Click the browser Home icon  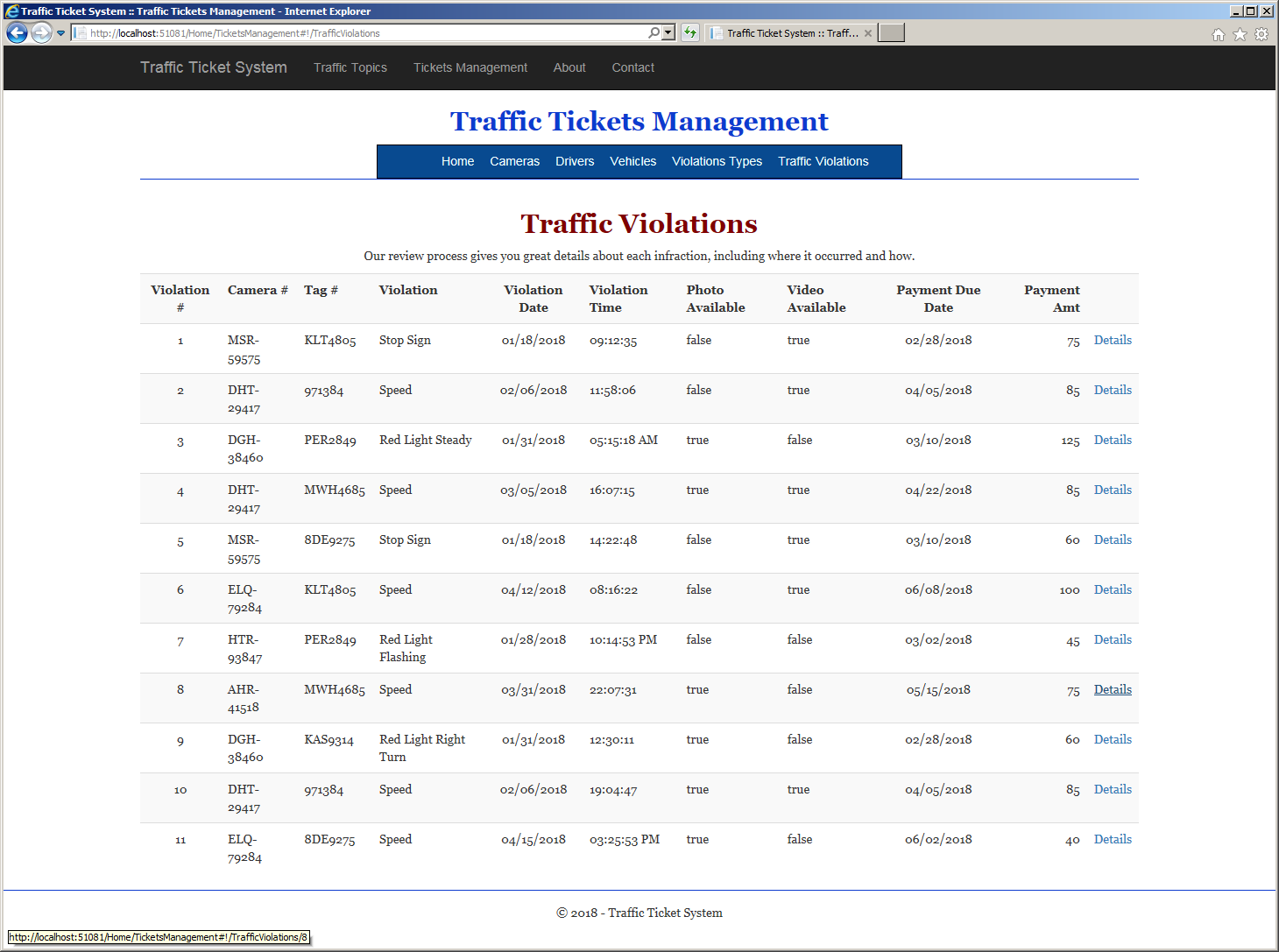[1218, 34]
